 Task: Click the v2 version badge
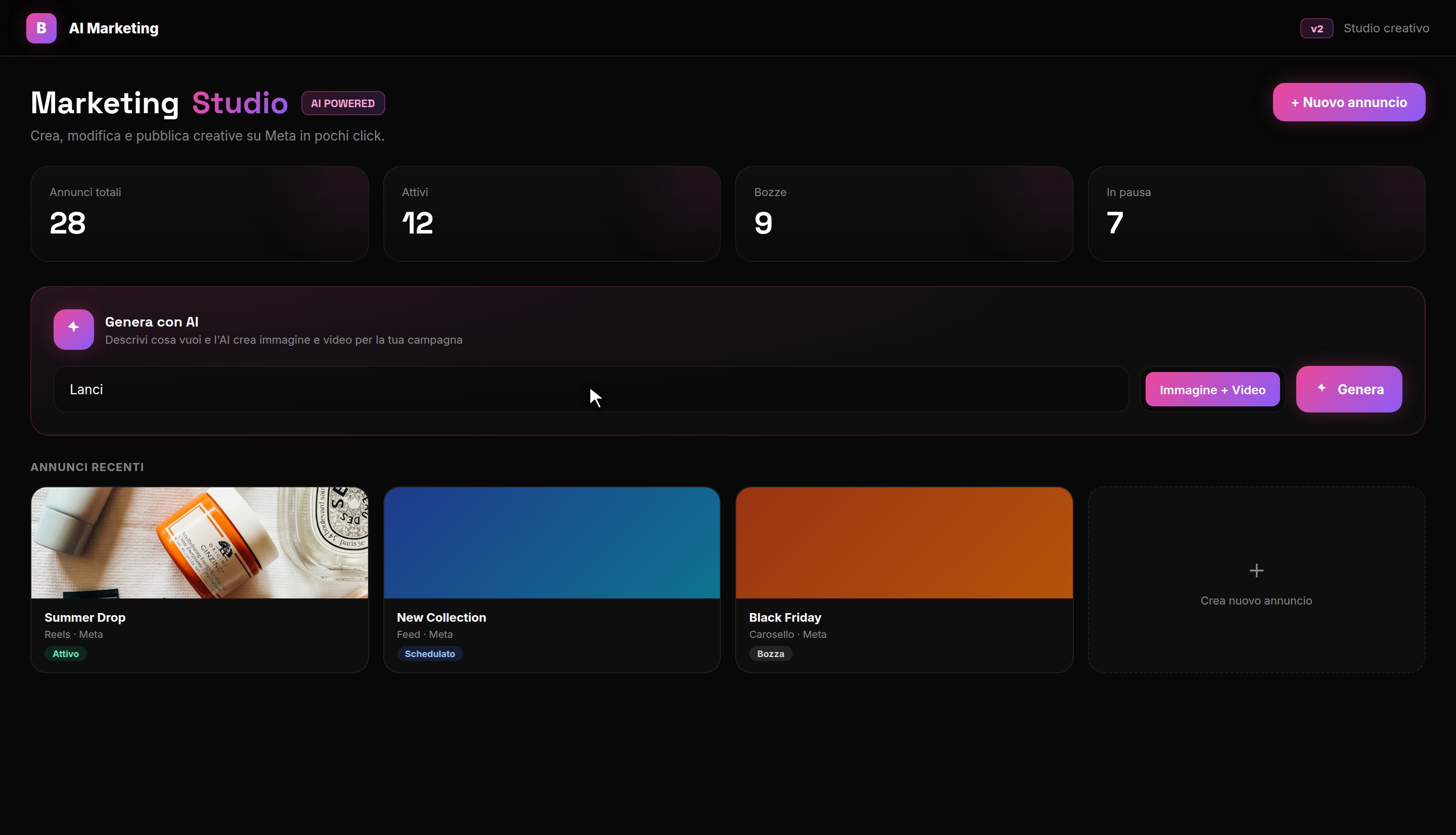[x=1316, y=29]
